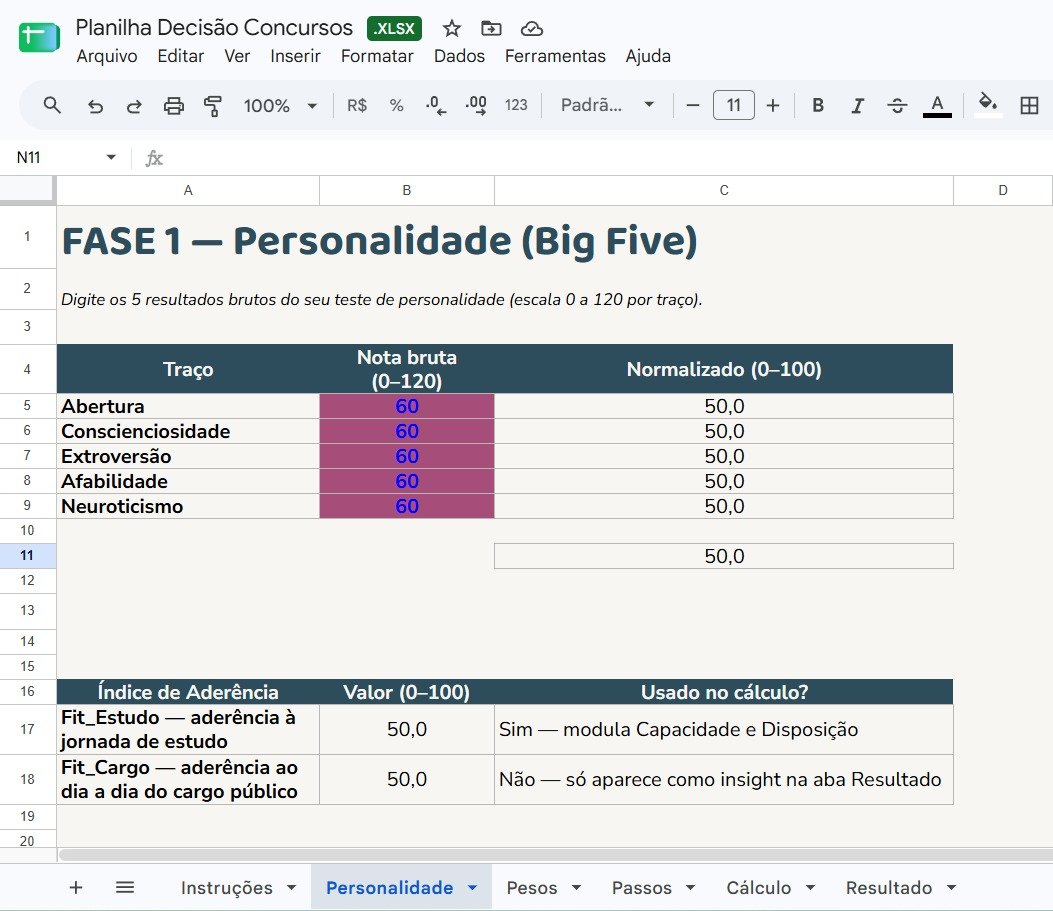
Task: Decrease font size with minus button
Action: tap(693, 105)
